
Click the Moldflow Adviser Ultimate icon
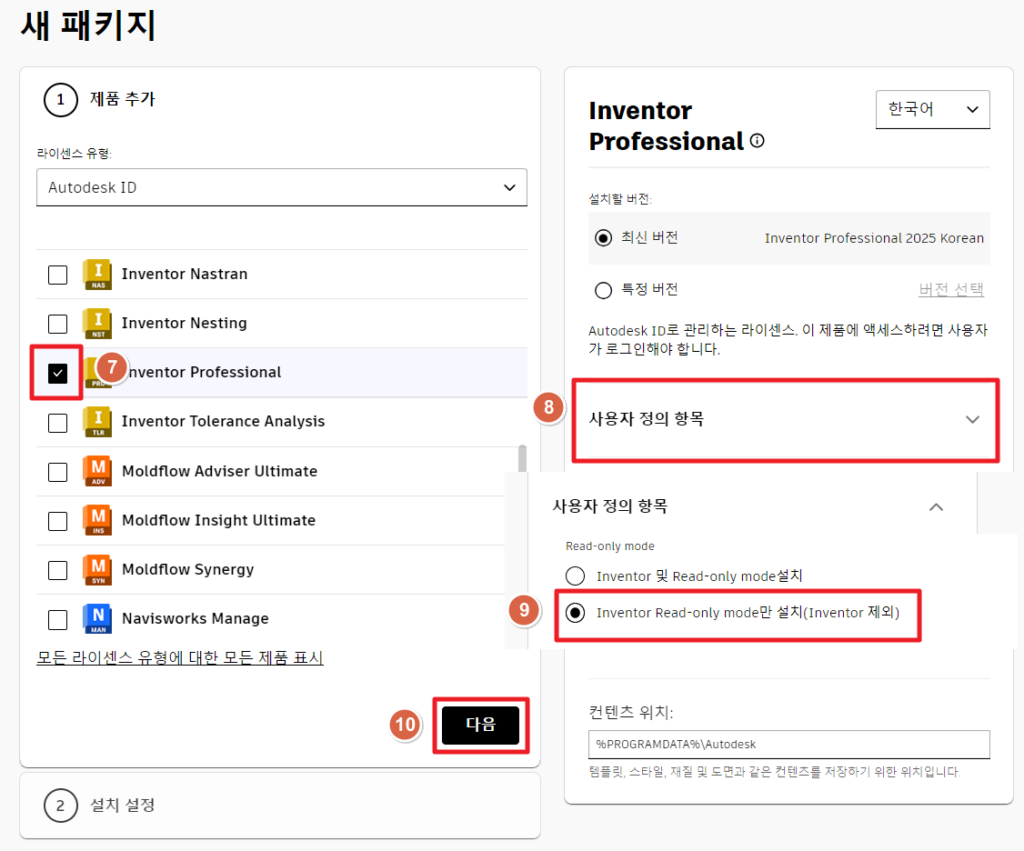click(97, 471)
